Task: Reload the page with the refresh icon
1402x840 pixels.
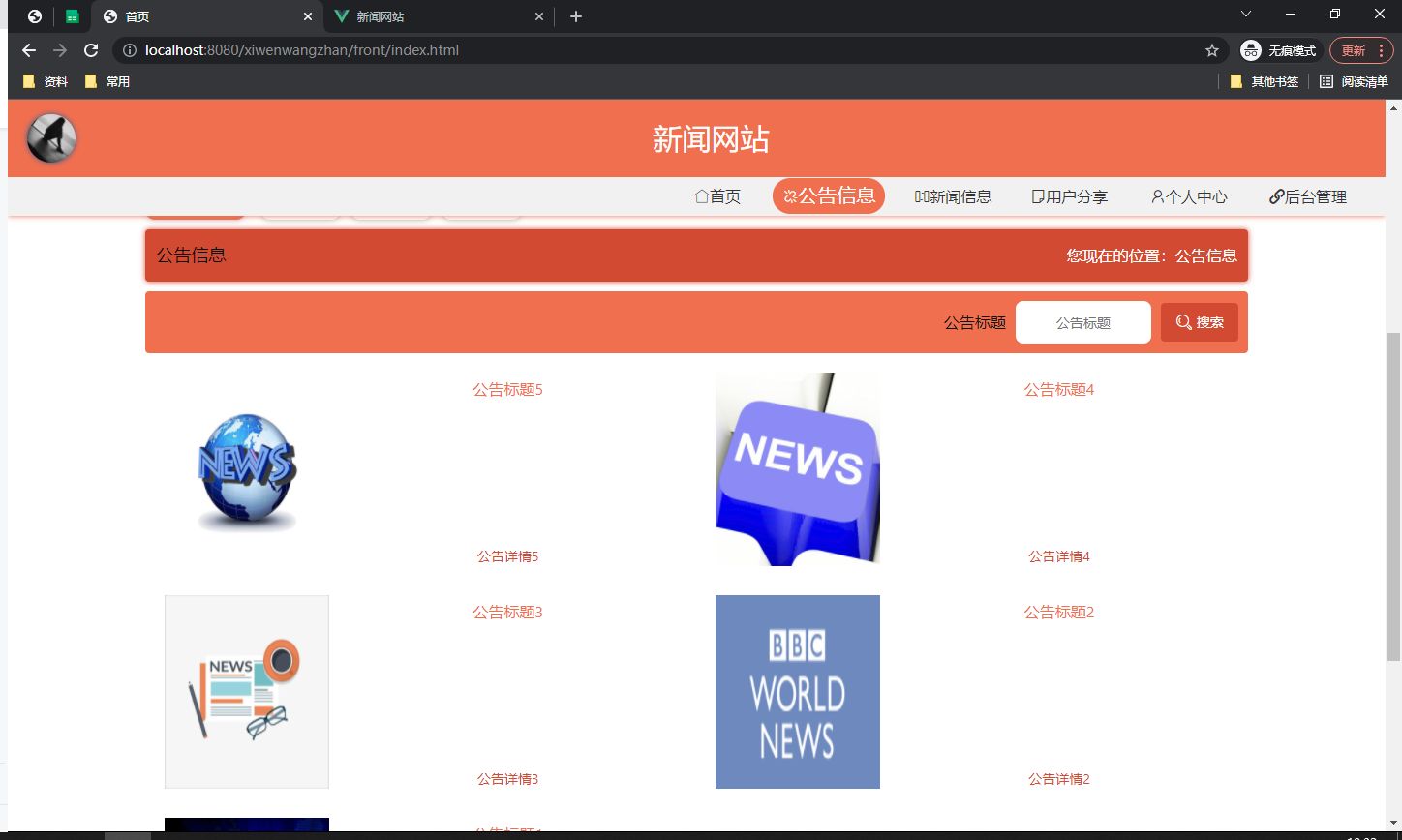Action: coord(91,50)
